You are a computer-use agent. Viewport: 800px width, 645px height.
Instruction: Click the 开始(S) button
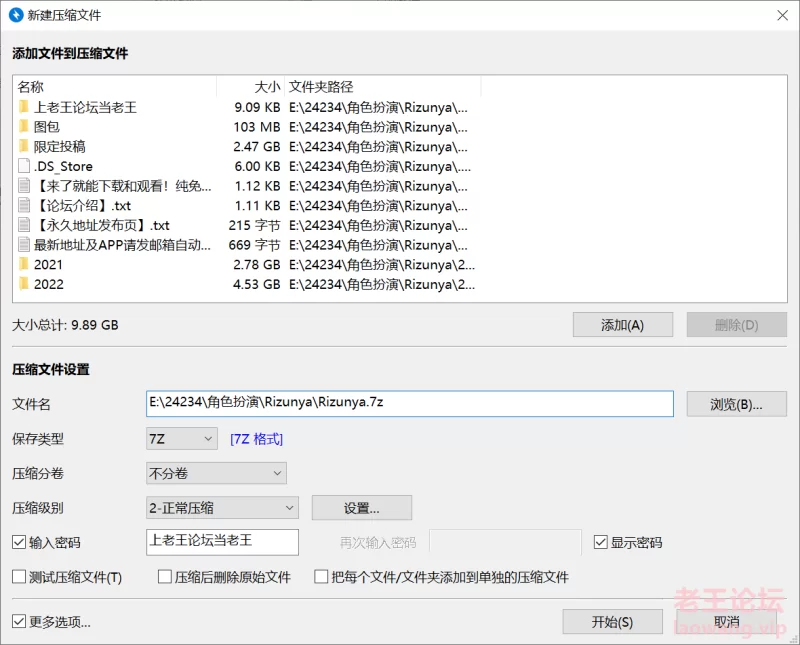612,622
